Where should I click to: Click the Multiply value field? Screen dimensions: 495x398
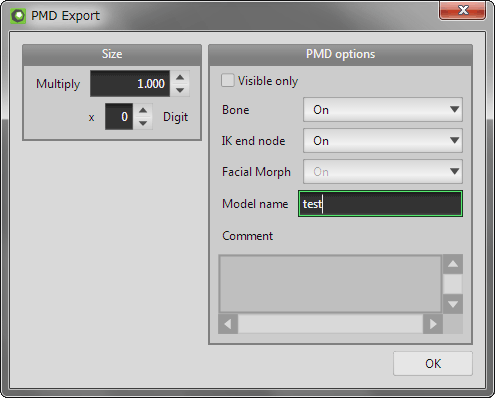click(130, 84)
